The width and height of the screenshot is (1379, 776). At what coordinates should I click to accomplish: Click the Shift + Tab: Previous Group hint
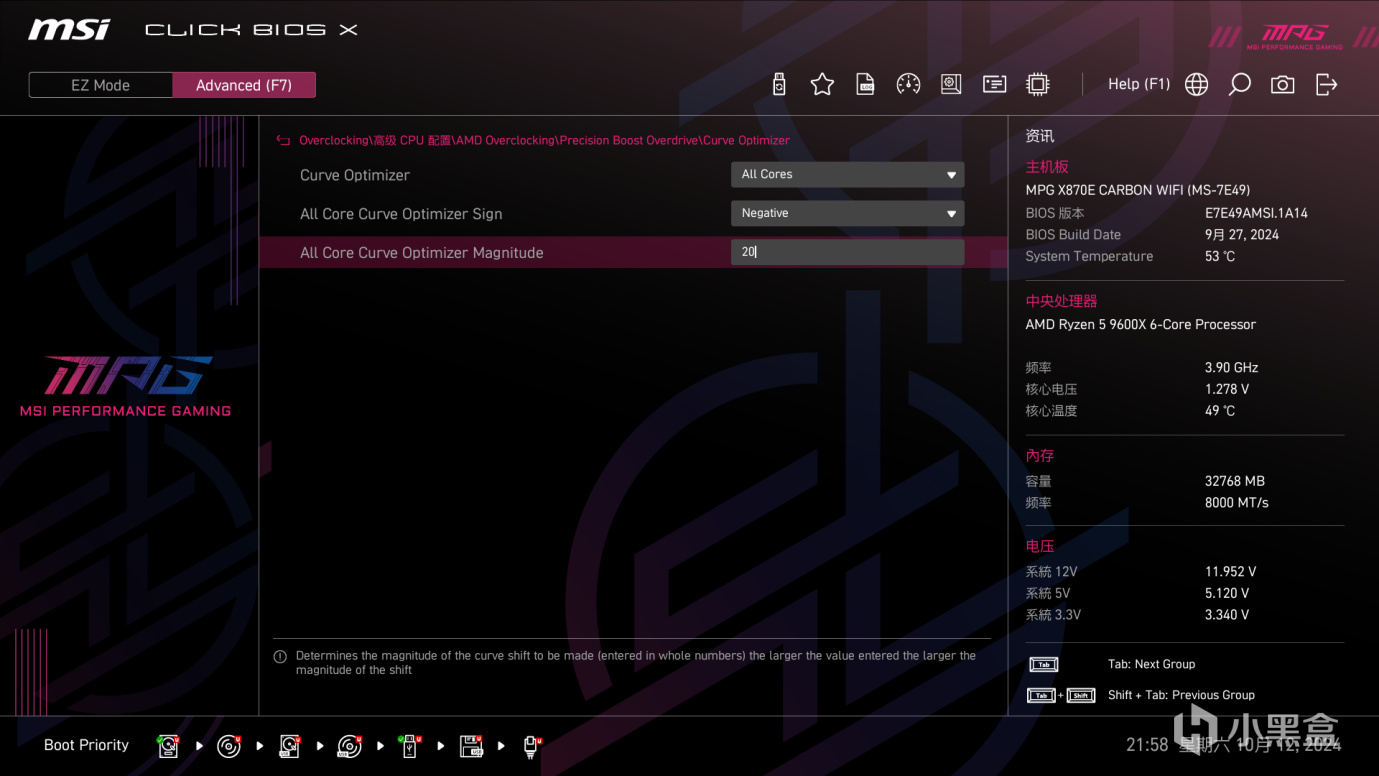pyautogui.click(x=1181, y=696)
